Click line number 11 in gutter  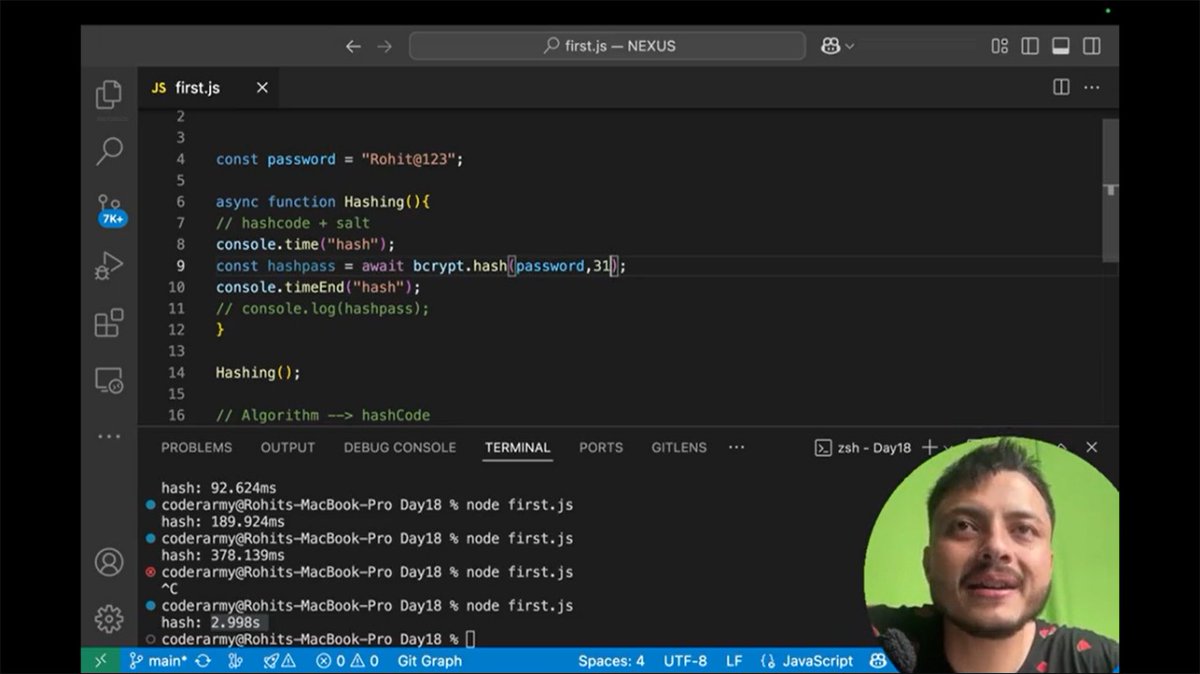click(x=176, y=308)
